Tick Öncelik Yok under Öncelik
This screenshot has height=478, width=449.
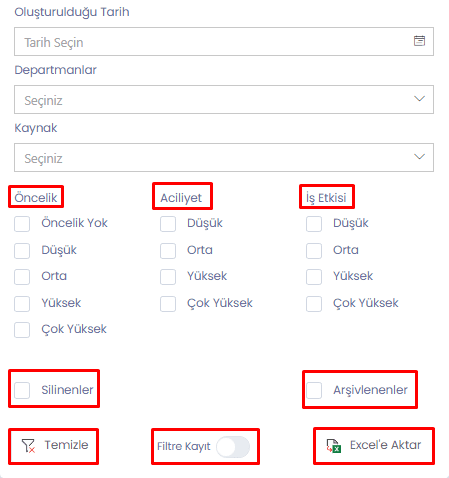(x=22, y=224)
